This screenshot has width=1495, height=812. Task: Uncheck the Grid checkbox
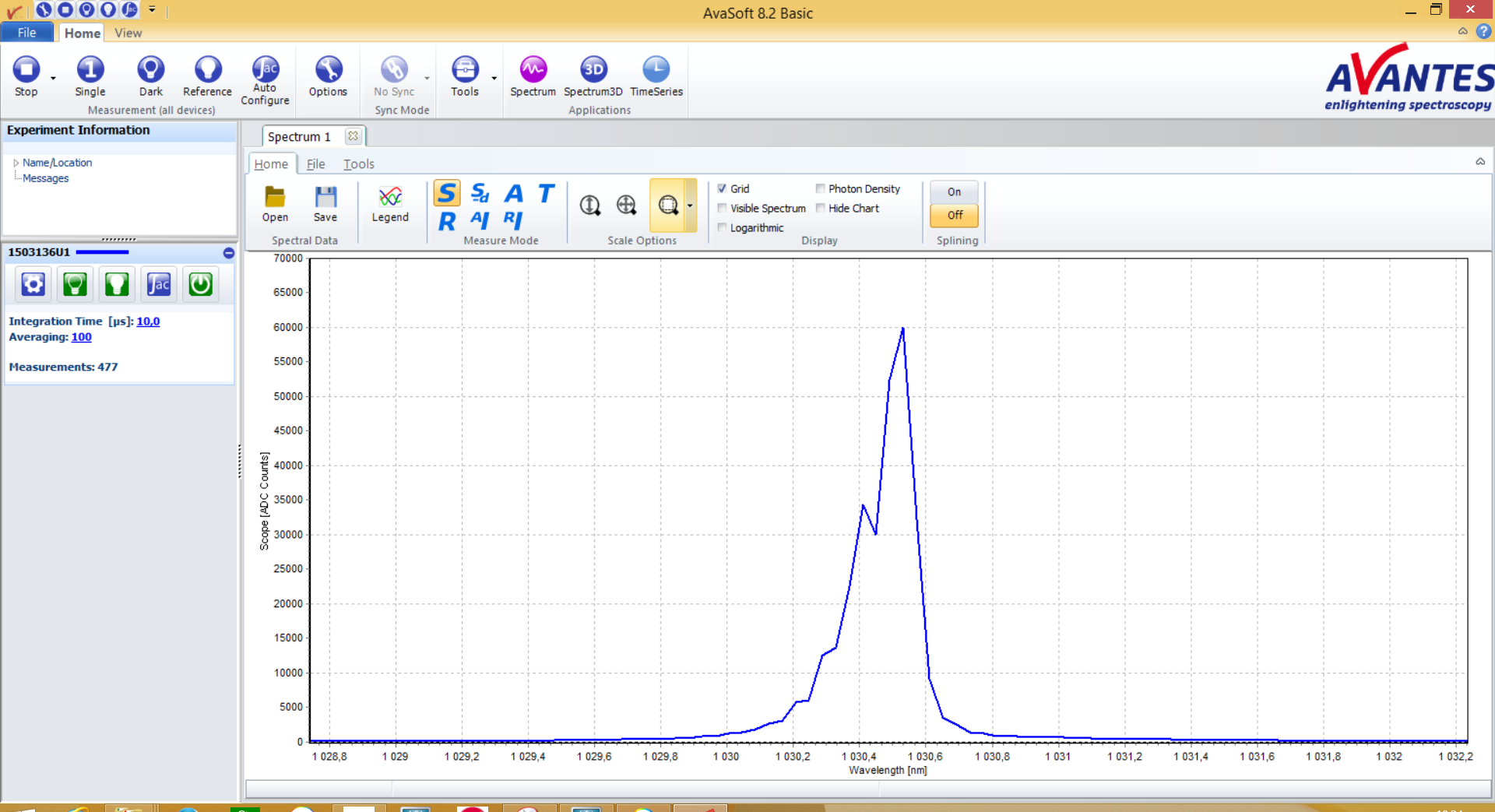(x=723, y=188)
